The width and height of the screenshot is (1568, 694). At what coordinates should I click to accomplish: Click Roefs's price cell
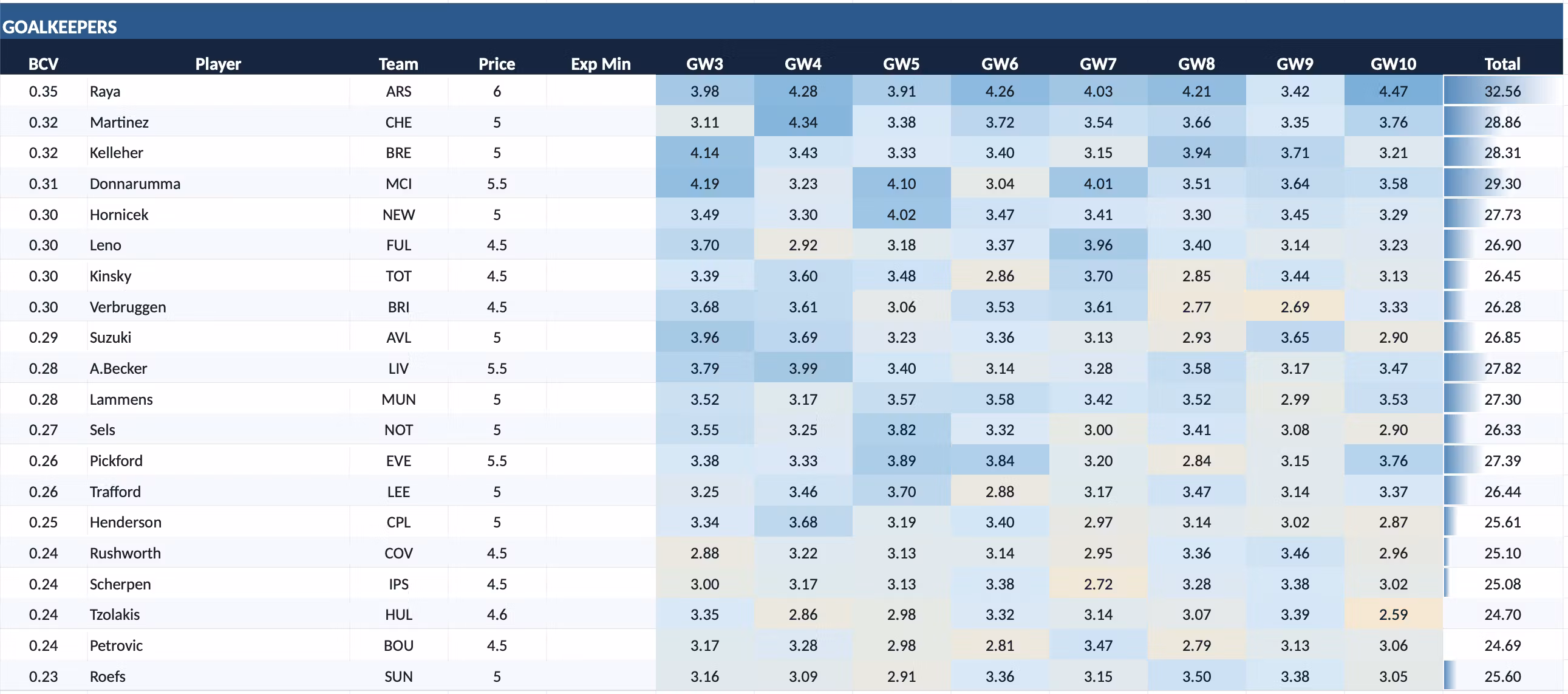(x=497, y=676)
